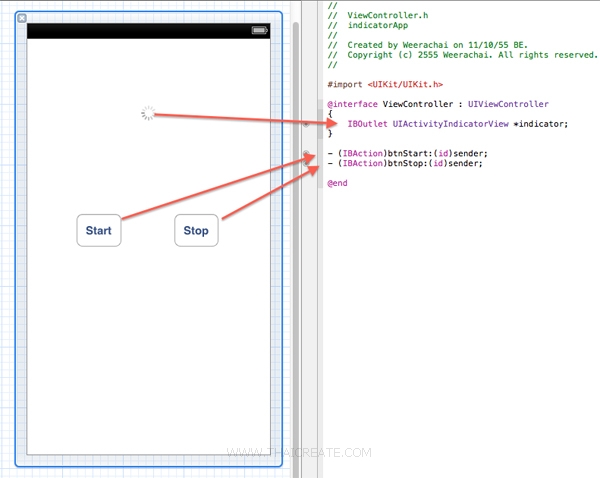Click the @interface ViewController declaration
Screen dimensions: 600x478
[438, 104]
